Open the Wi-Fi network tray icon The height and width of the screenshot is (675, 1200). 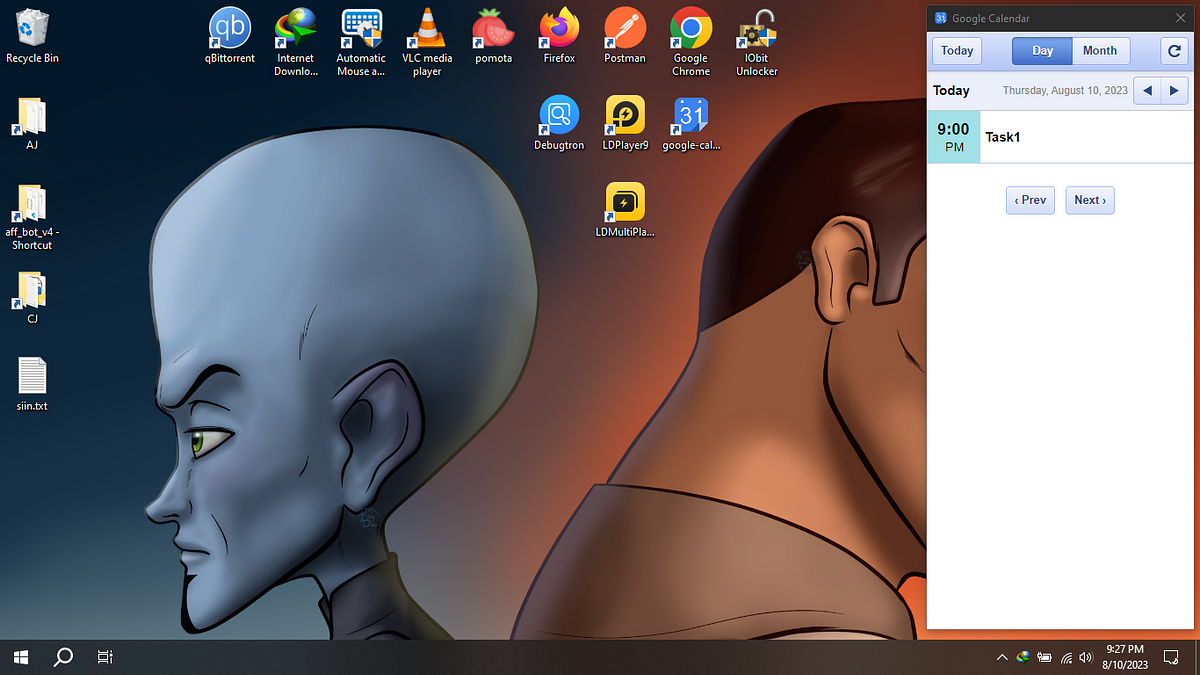1066,657
